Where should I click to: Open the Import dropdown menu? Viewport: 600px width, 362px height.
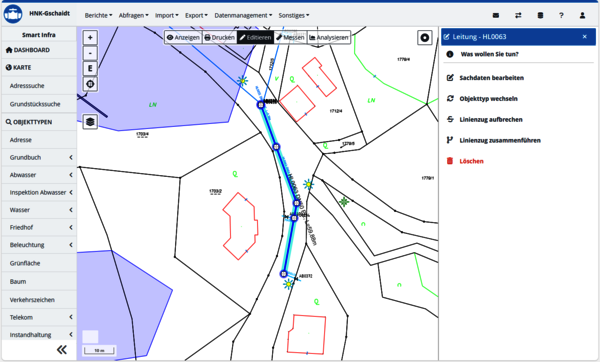coord(166,15)
